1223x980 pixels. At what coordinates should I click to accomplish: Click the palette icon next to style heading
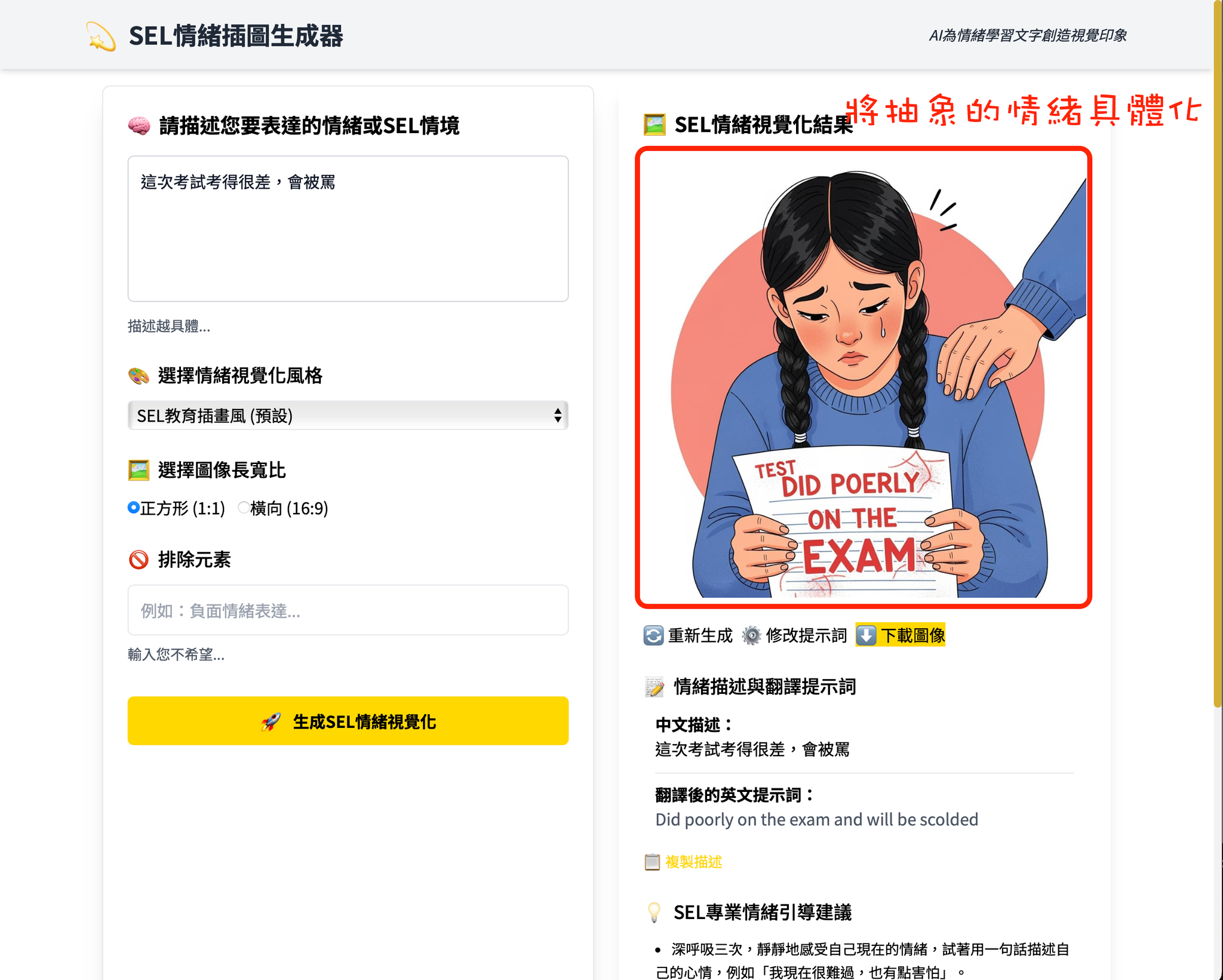[139, 376]
